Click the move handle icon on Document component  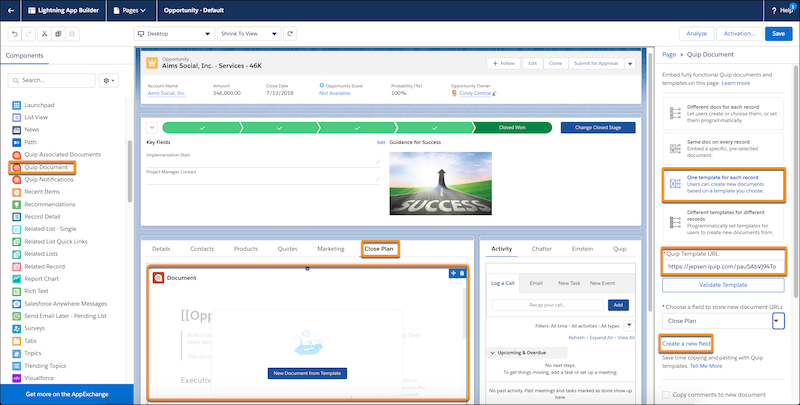pos(454,273)
